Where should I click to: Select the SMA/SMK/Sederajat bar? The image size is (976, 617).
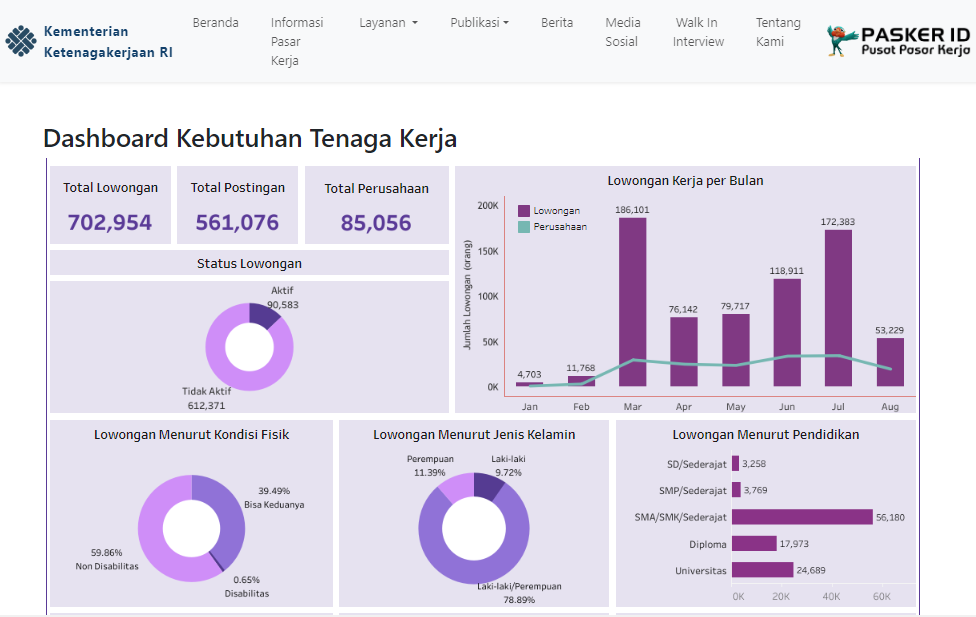click(802, 517)
